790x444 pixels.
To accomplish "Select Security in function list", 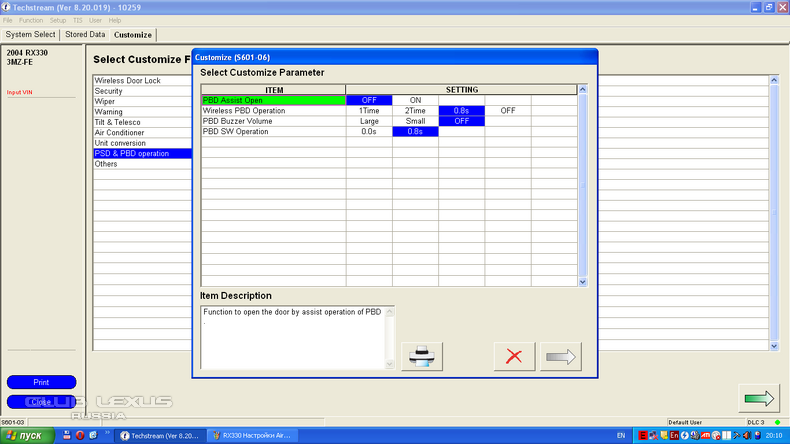I will (x=143, y=91).
